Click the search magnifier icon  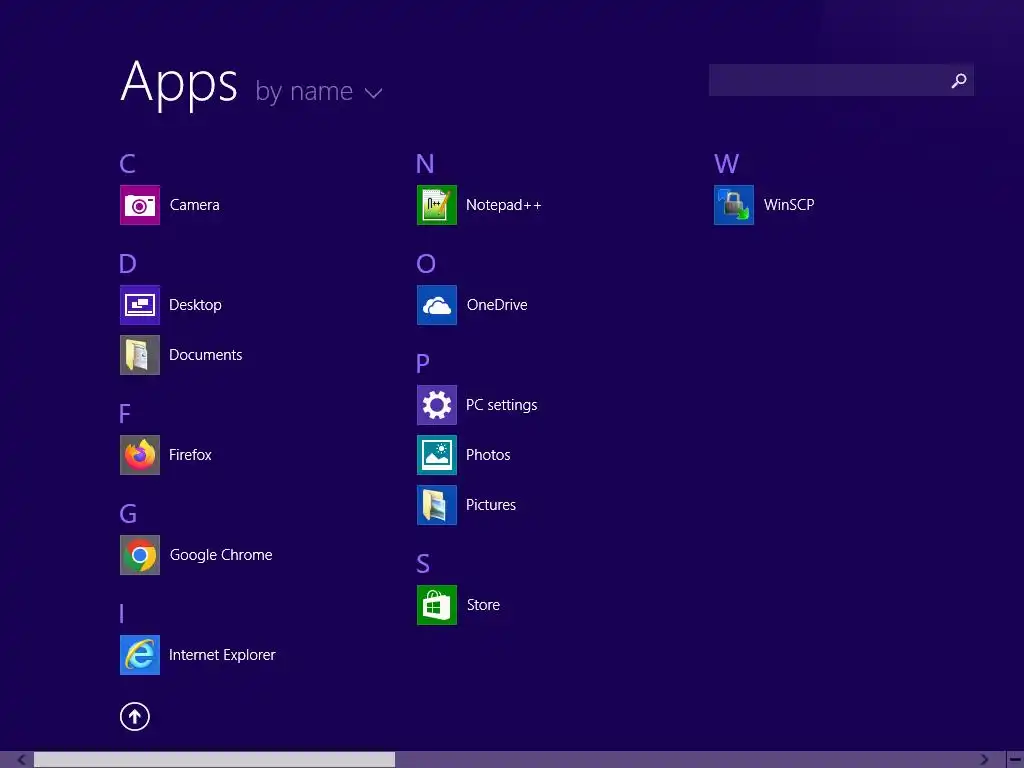pyautogui.click(x=959, y=80)
